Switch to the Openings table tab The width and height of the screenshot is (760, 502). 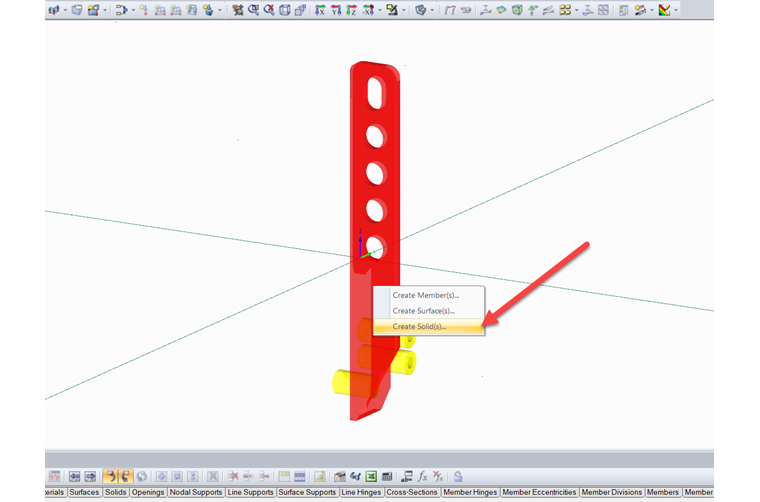pos(148,492)
